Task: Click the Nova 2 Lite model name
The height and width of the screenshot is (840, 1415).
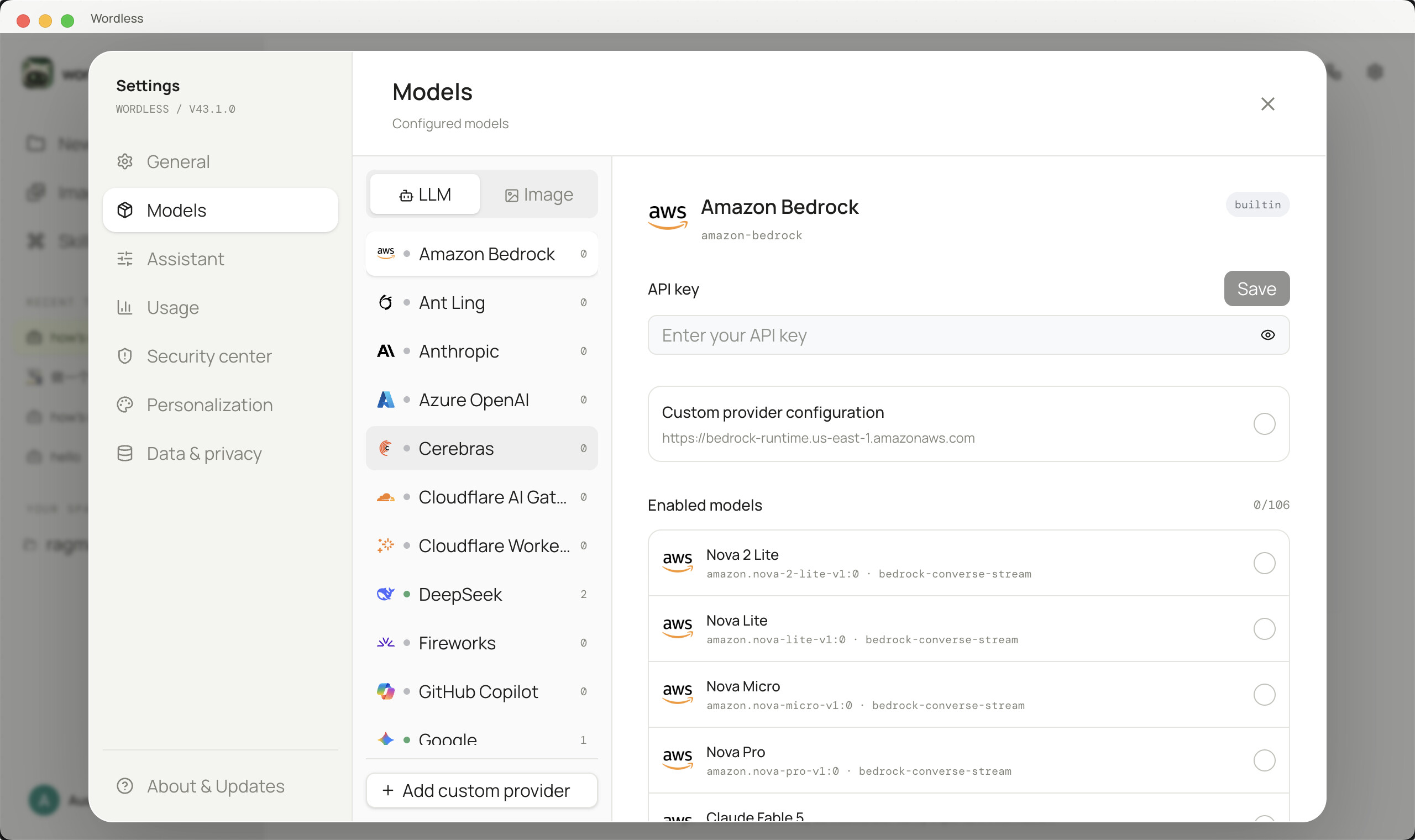Action: (742, 555)
